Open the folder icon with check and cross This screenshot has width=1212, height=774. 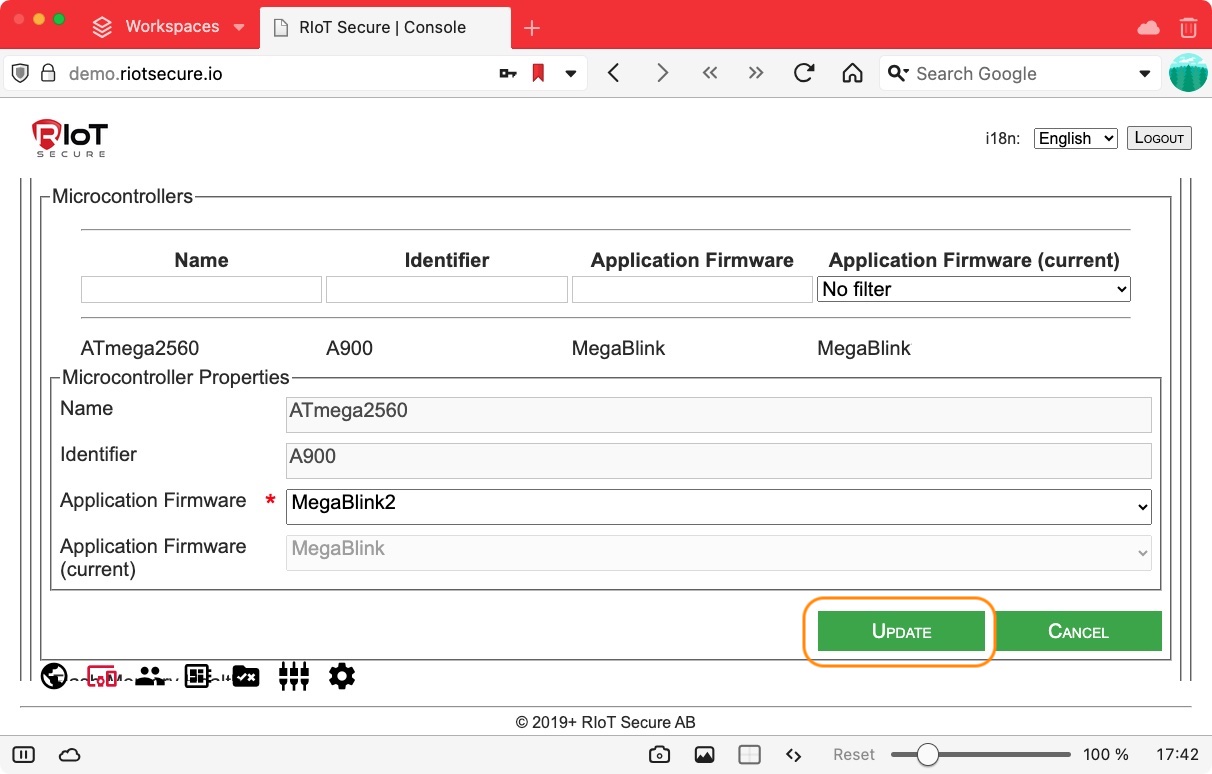click(x=246, y=677)
